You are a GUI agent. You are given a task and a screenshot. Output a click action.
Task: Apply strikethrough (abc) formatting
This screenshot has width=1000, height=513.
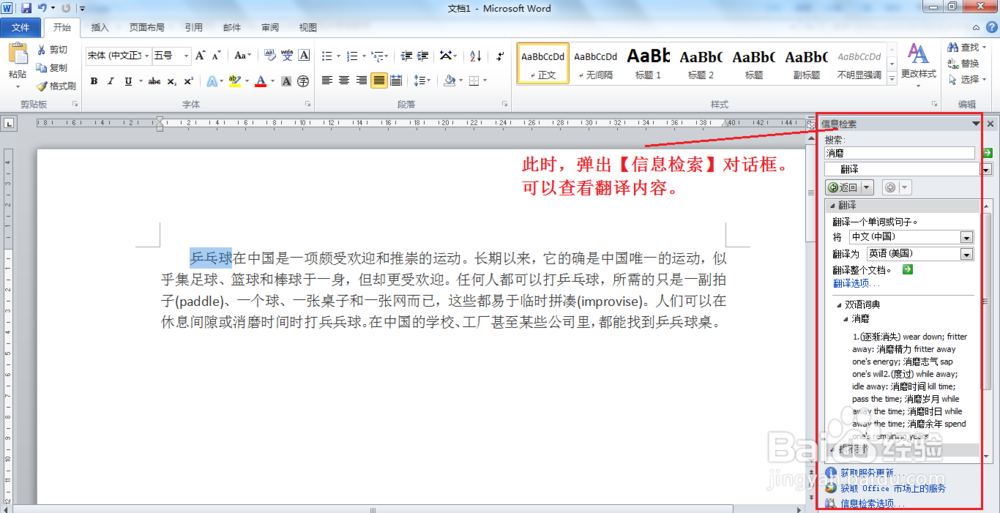click(154, 81)
